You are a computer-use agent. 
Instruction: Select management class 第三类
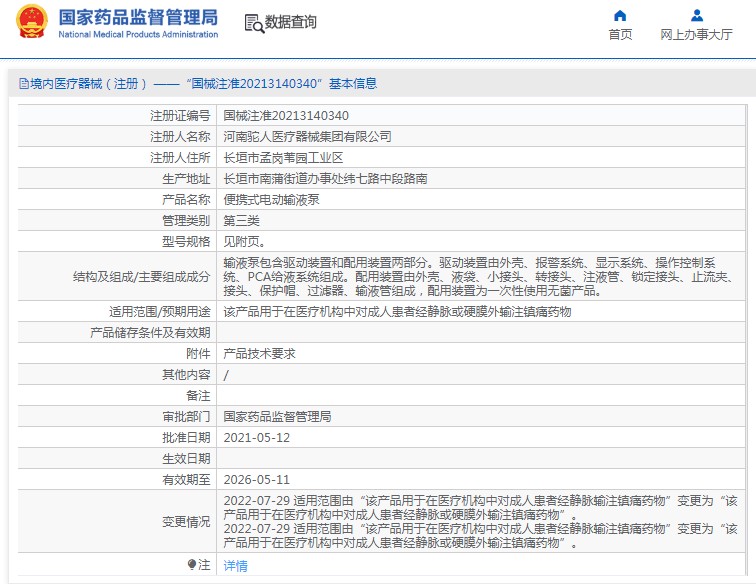pyautogui.click(x=241, y=221)
